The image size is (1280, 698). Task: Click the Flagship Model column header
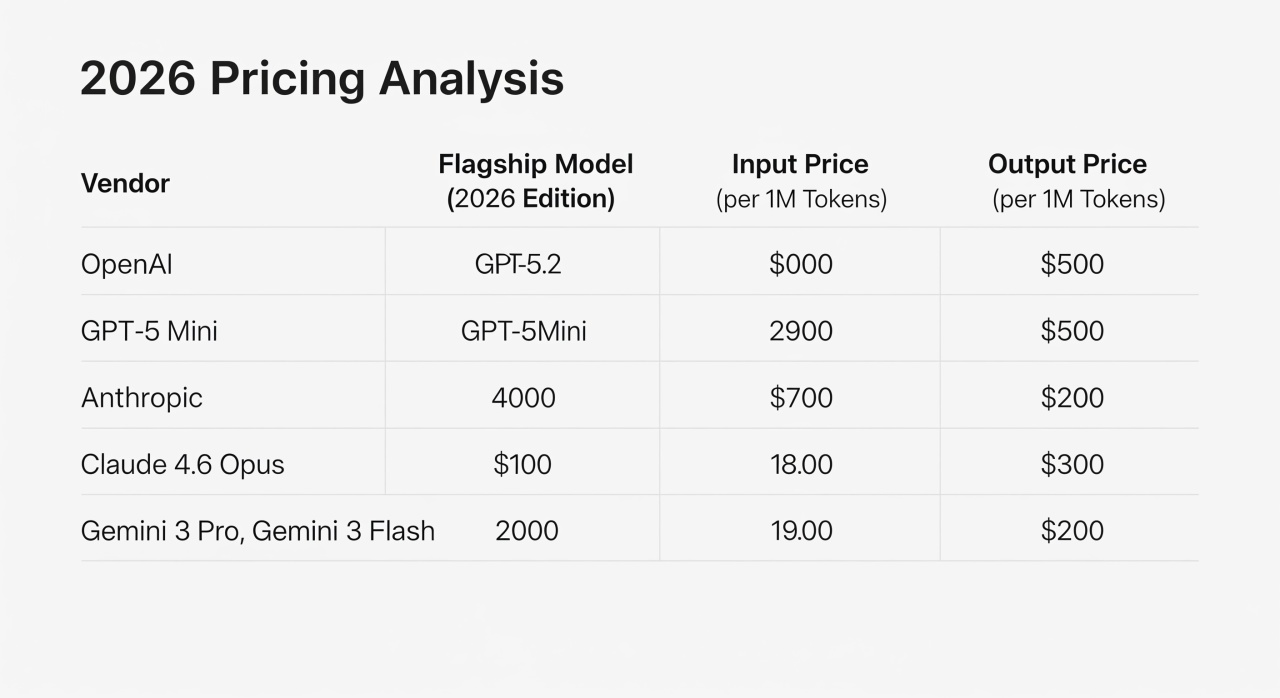coord(535,181)
